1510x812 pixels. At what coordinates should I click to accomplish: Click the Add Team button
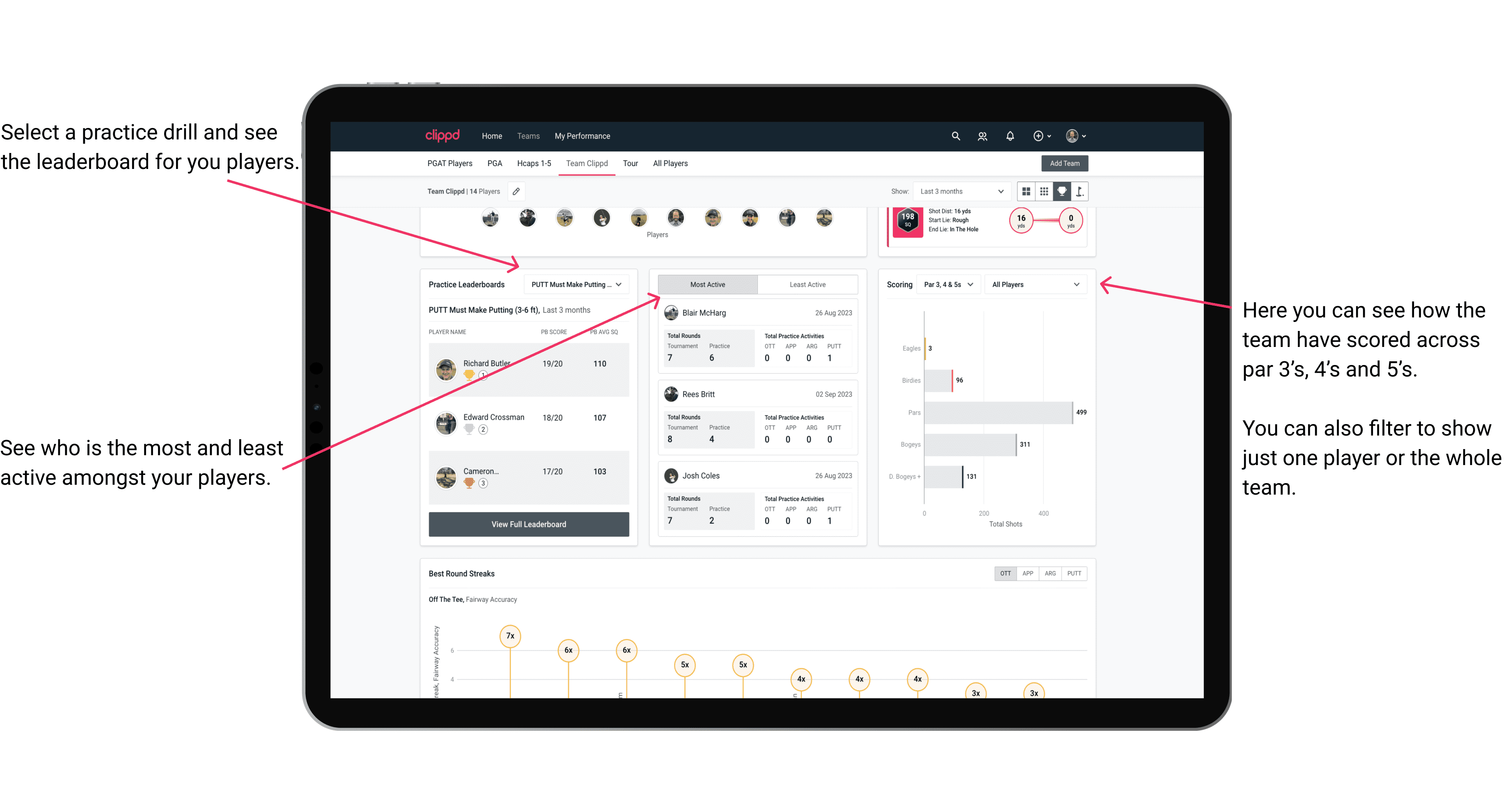[x=1064, y=163]
